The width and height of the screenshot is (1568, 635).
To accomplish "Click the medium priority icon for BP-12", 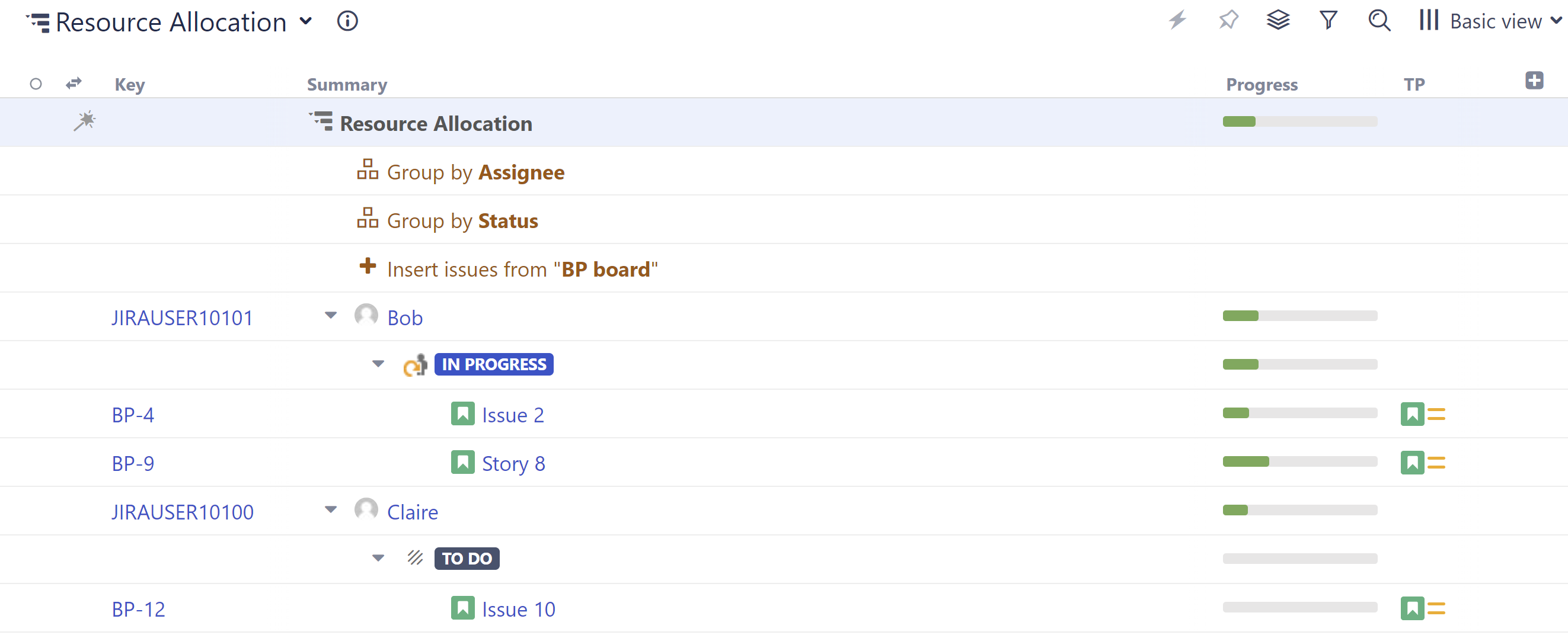I will [1436, 609].
